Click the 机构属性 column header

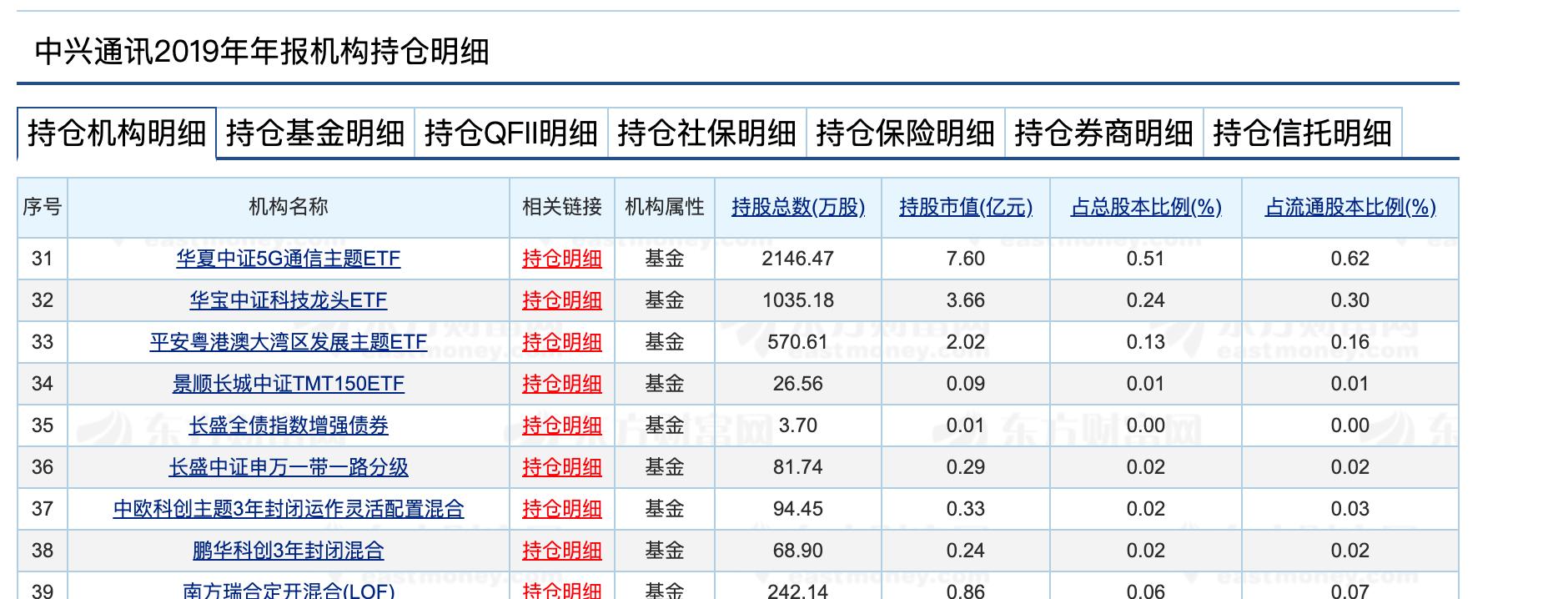(665, 207)
